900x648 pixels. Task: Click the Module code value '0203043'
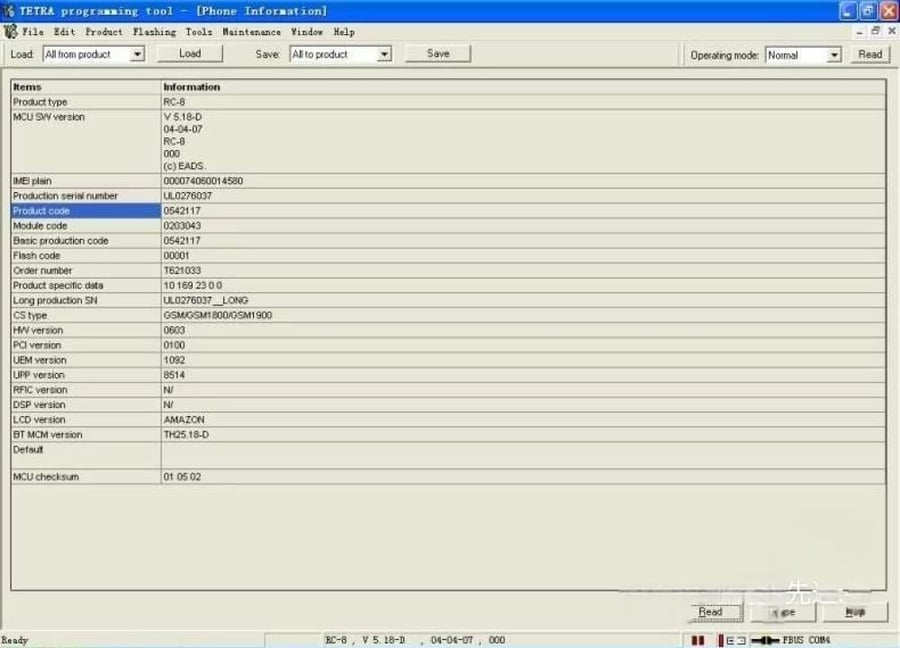(x=182, y=226)
